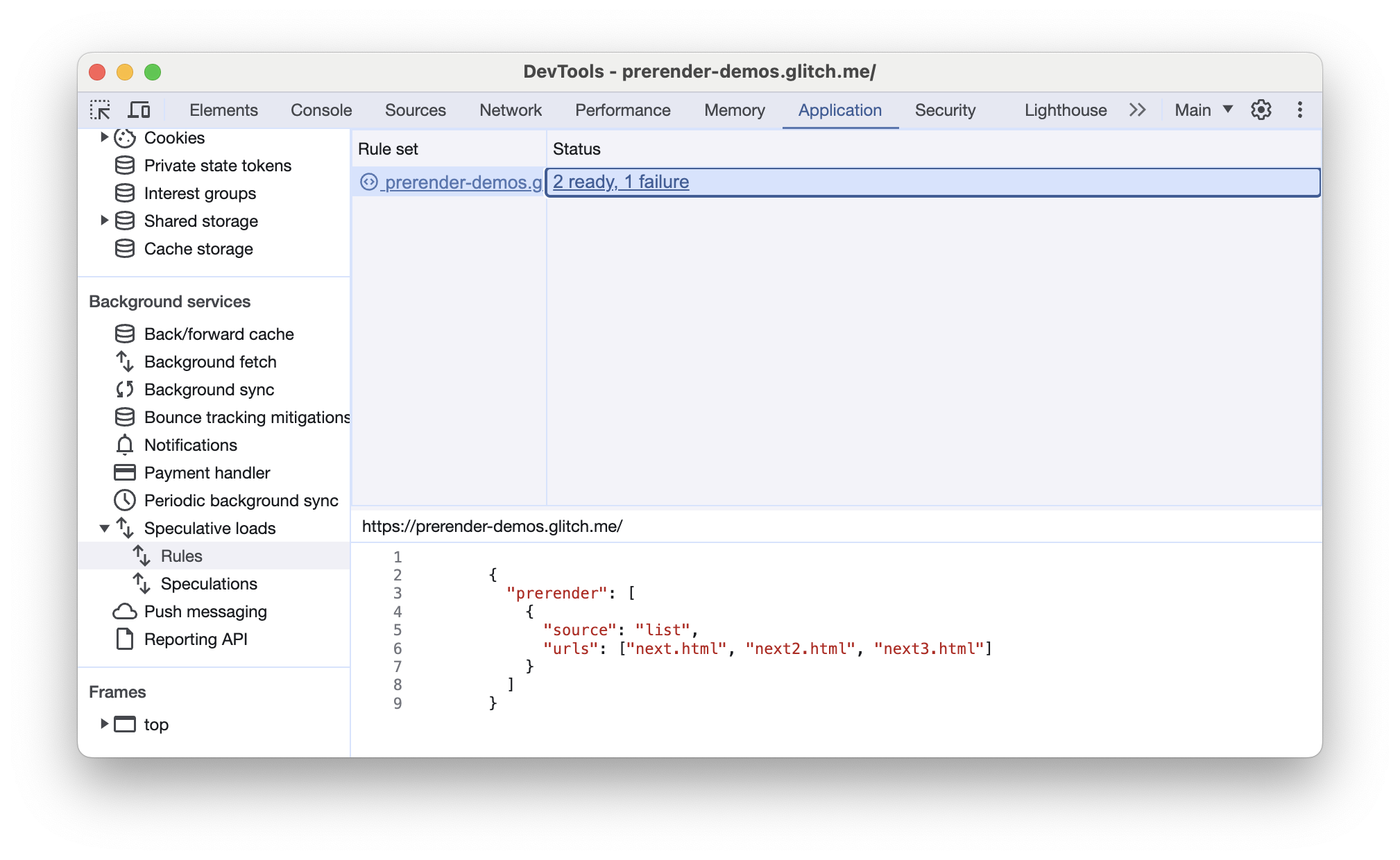
Task: Click the DevTools settings gear icon
Action: [1262, 110]
